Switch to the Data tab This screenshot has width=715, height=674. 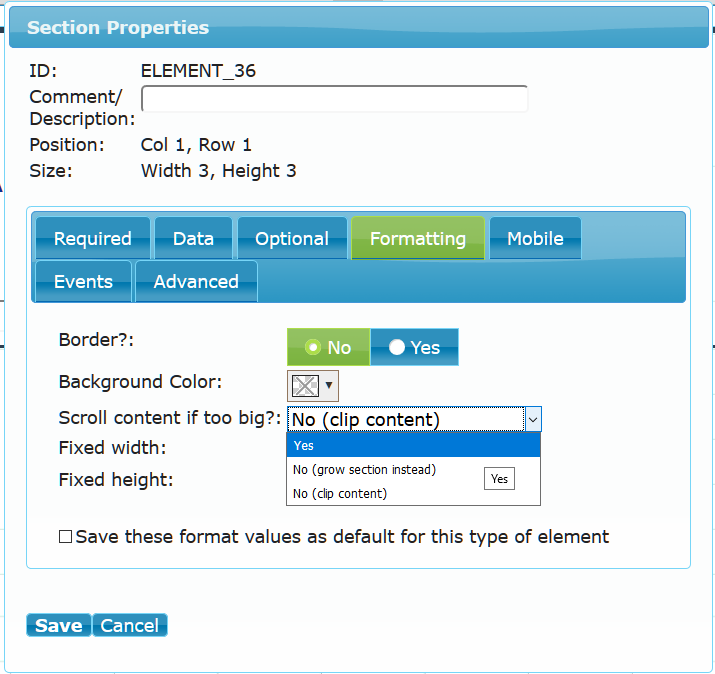(193, 238)
